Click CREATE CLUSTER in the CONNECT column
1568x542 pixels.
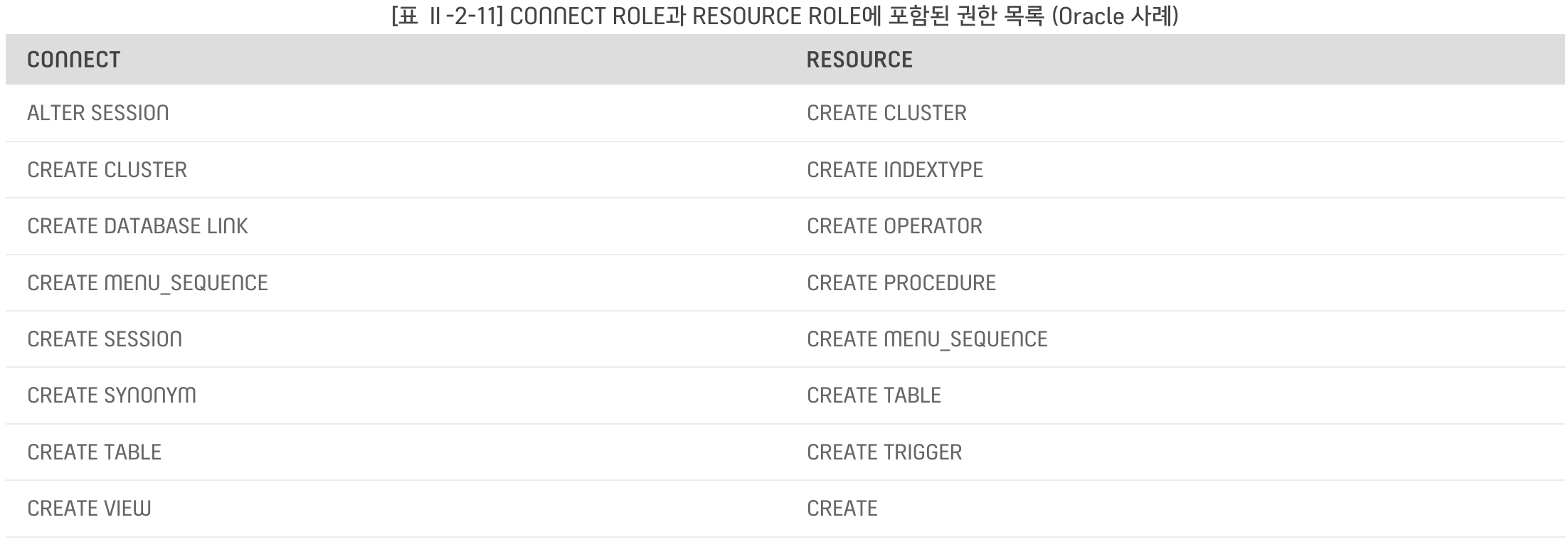point(107,170)
